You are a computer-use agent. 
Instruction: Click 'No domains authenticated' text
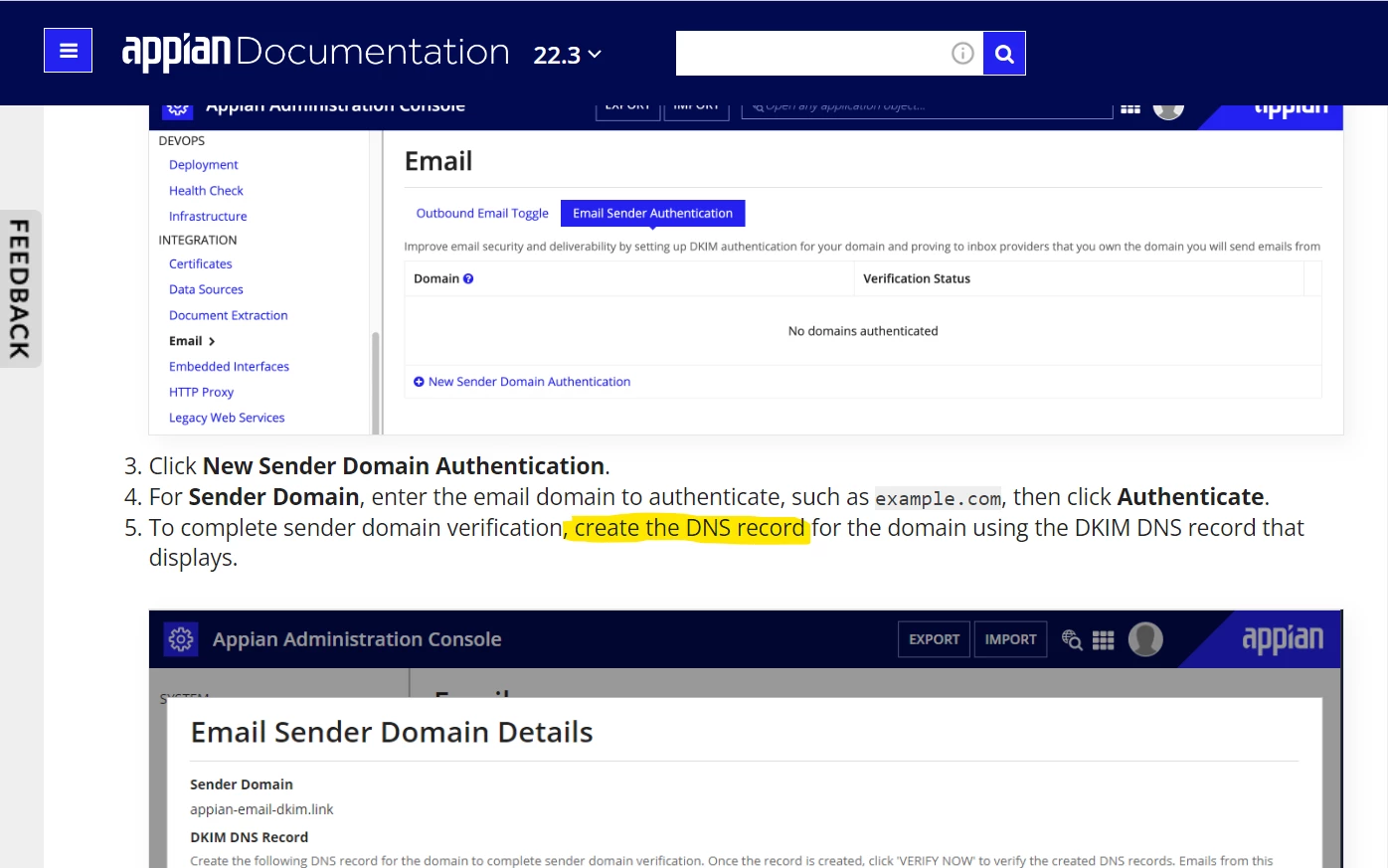(863, 331)
